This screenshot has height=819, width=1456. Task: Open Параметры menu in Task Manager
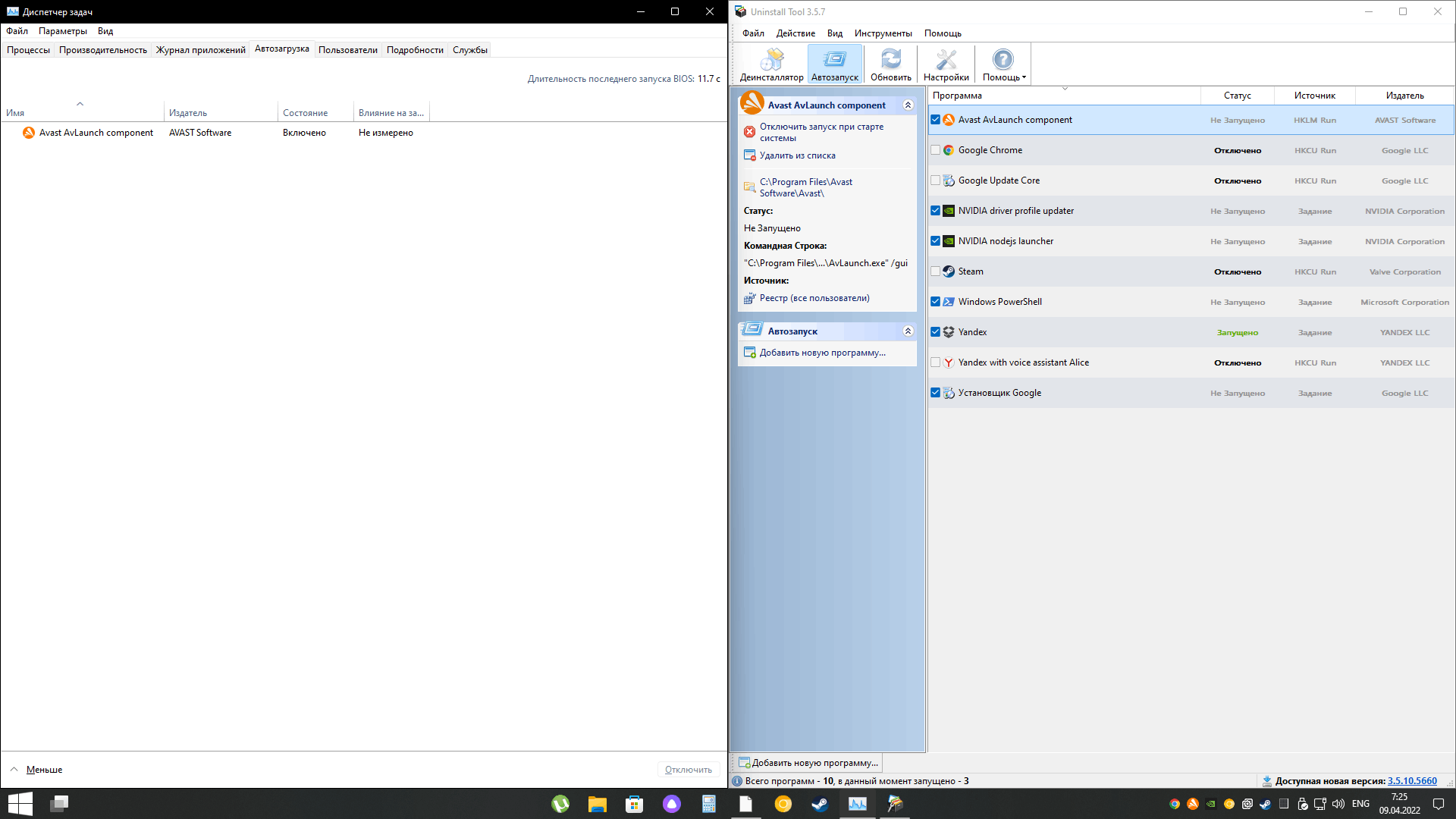(x=63, y=31)
